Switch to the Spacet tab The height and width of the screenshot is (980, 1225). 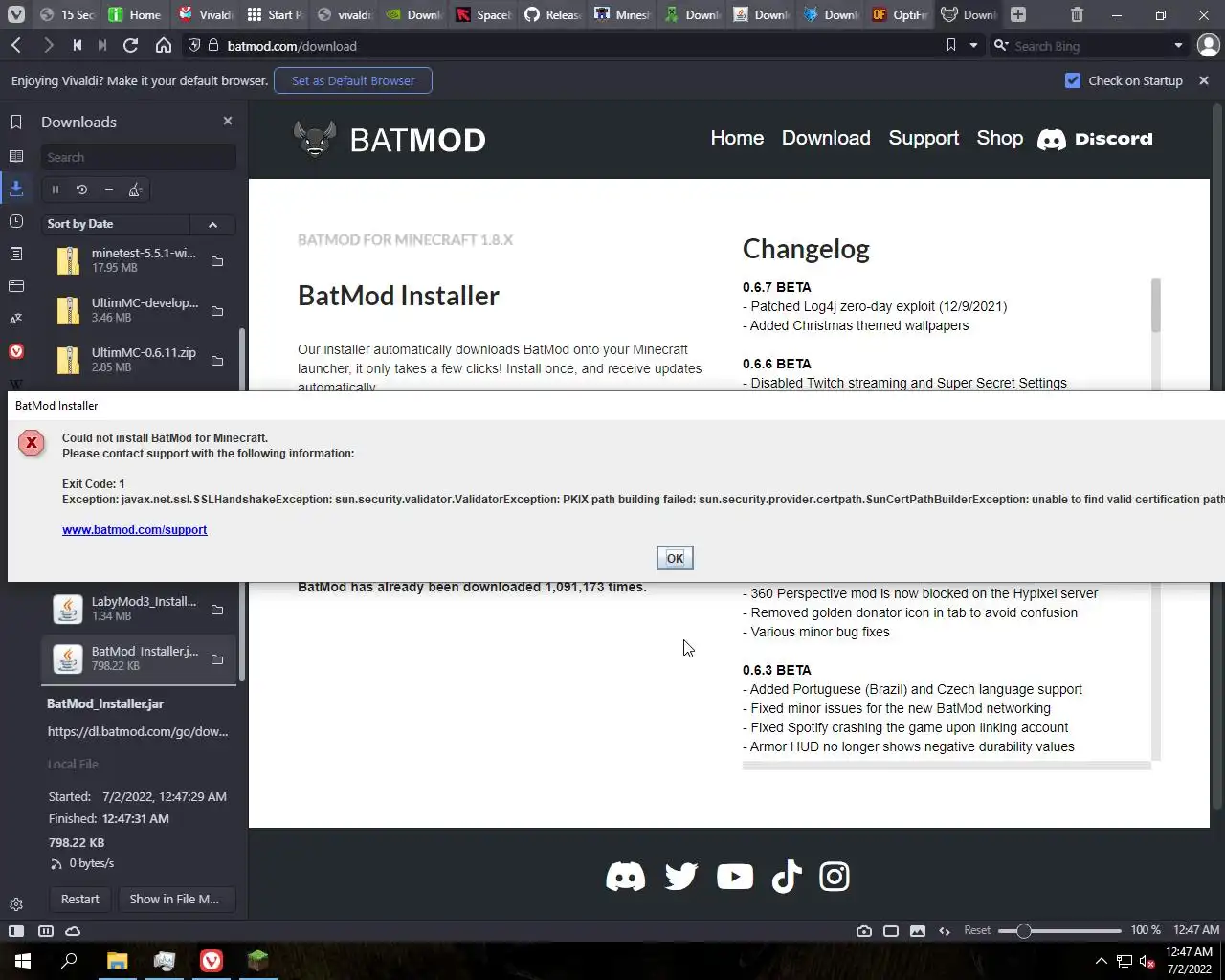pyautogui.click(x=483, y=14)
